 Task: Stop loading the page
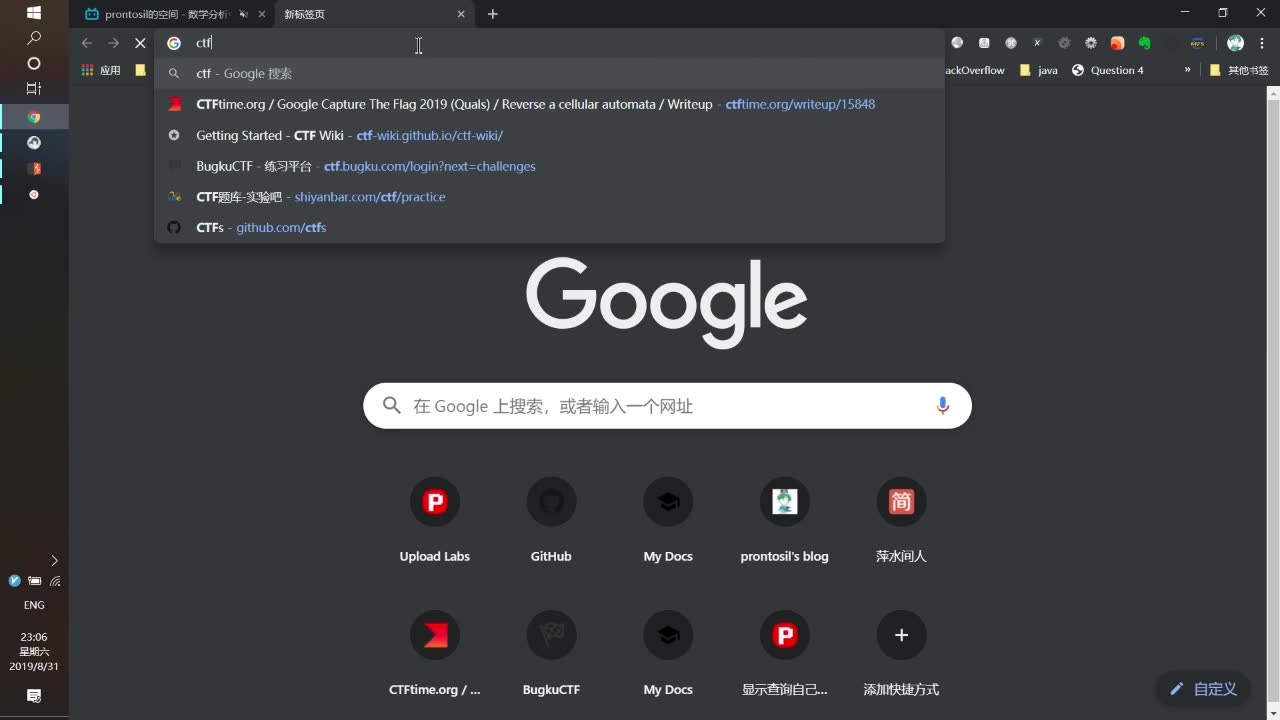140,43
